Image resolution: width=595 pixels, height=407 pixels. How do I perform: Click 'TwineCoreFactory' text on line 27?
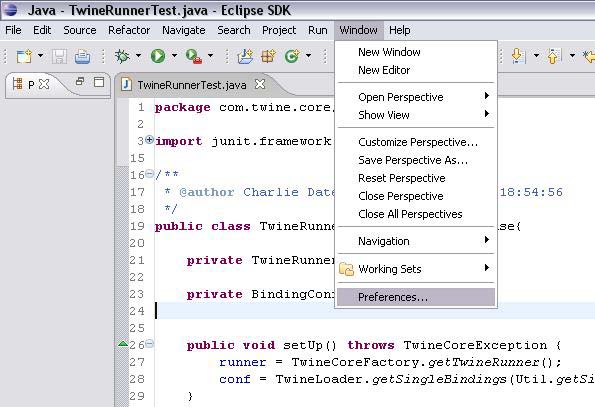click(x=355, y=362)
